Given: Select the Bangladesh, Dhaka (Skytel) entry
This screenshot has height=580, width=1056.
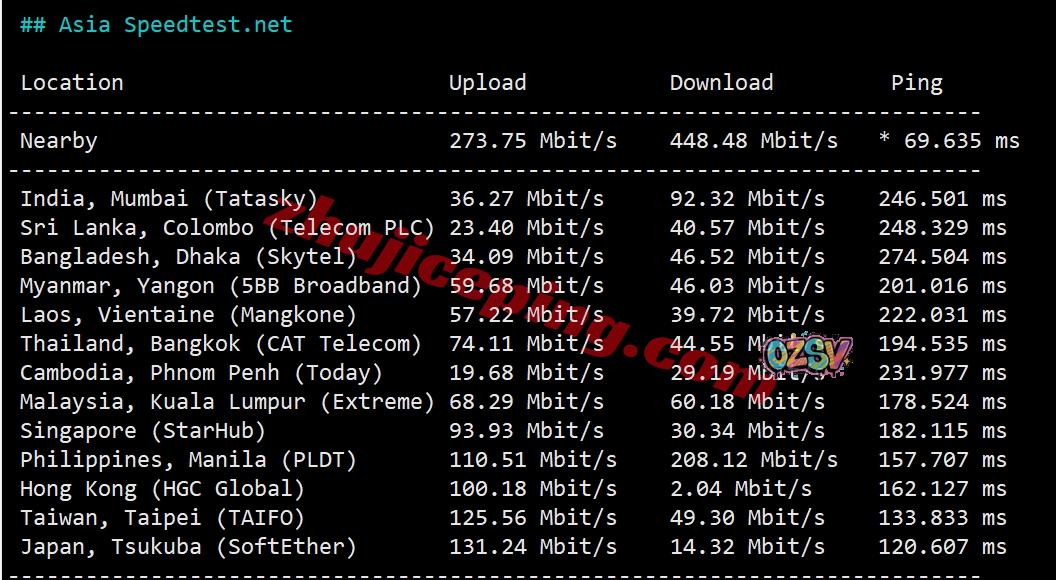Looking at the screenshot, I should (188, 257).
